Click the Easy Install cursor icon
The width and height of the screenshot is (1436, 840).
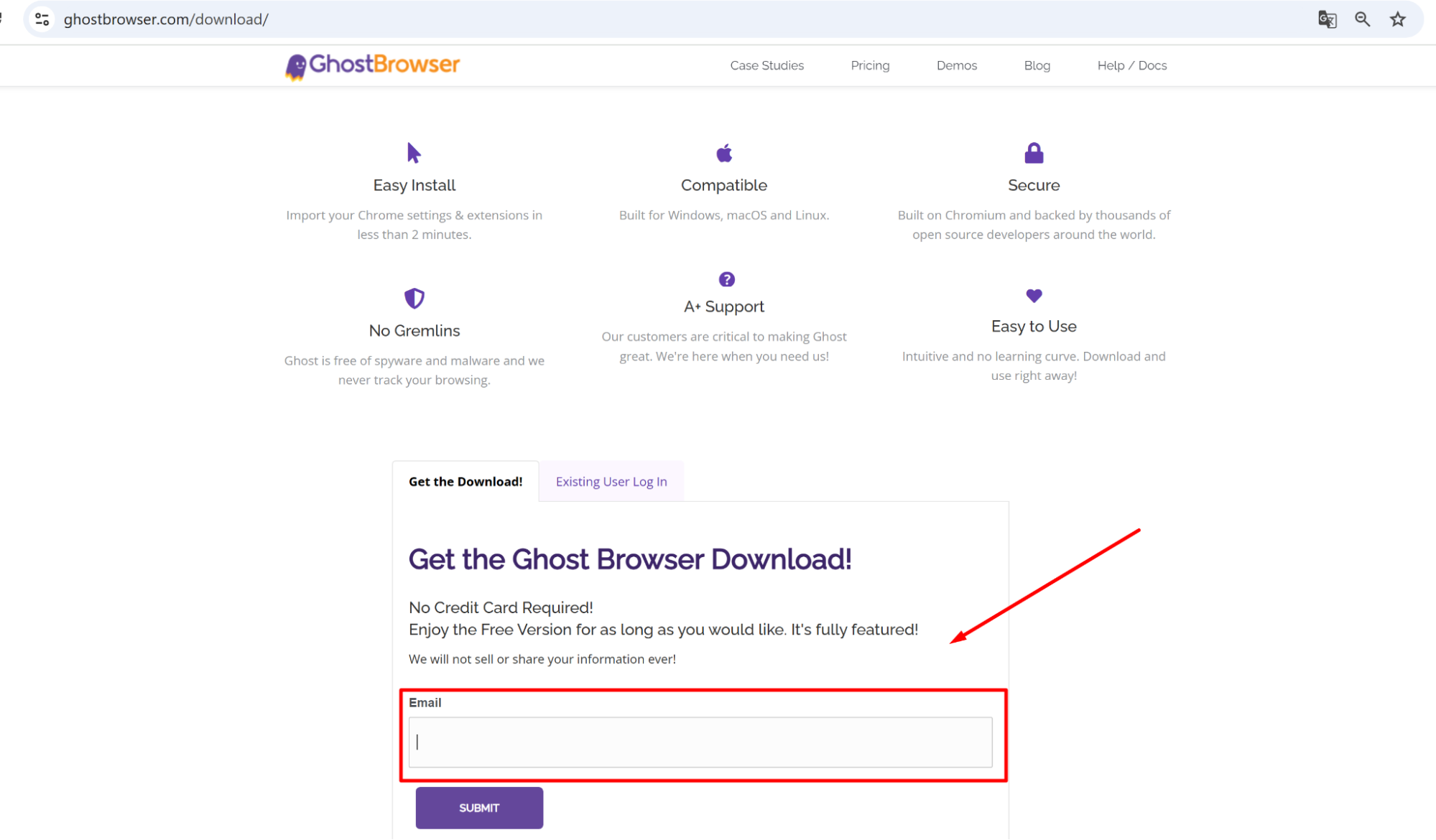pyautogui.click(x=414, y=153)
